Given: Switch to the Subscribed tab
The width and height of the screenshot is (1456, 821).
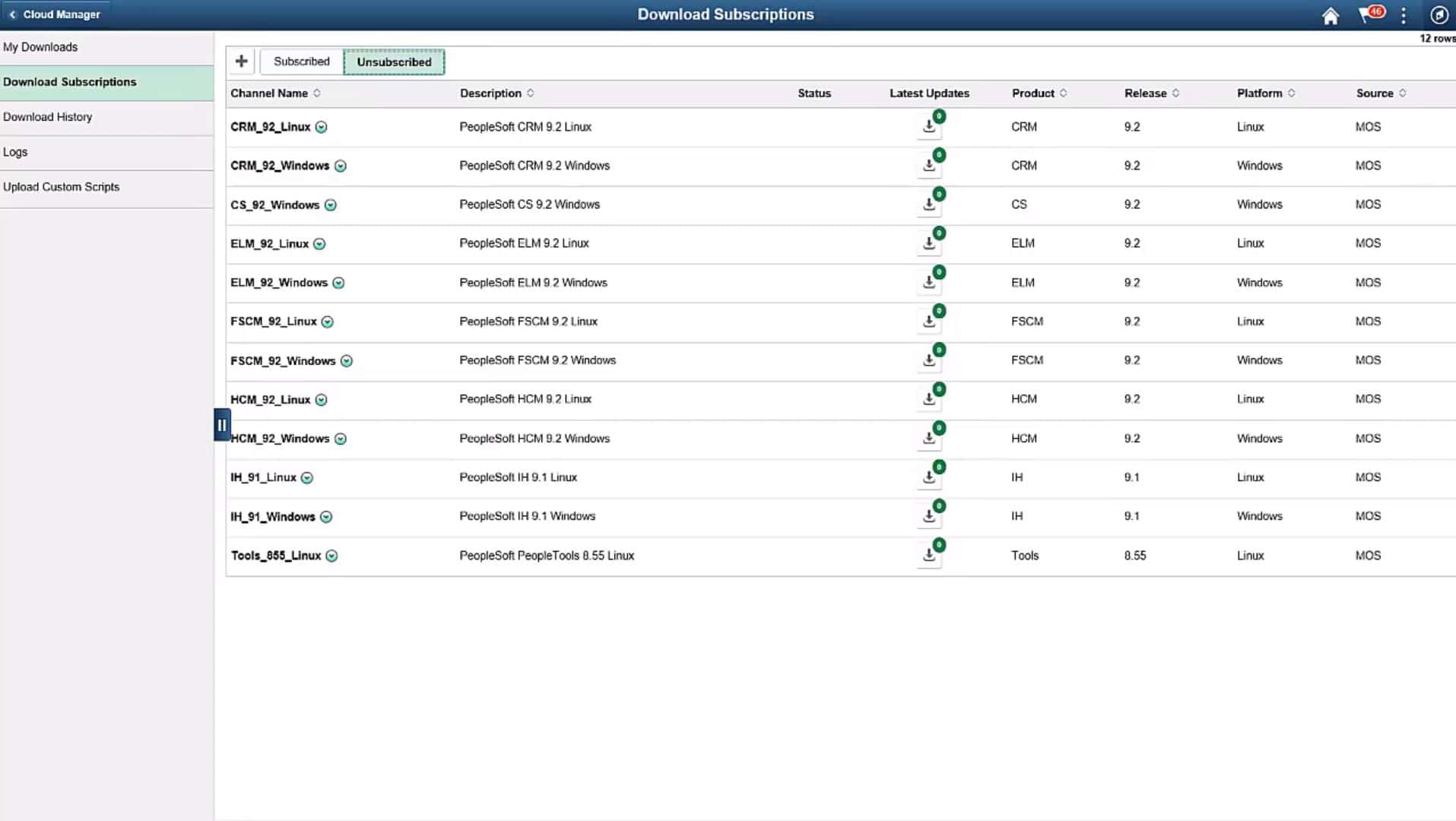Looking at the screenshot, I should coord(301,62).
